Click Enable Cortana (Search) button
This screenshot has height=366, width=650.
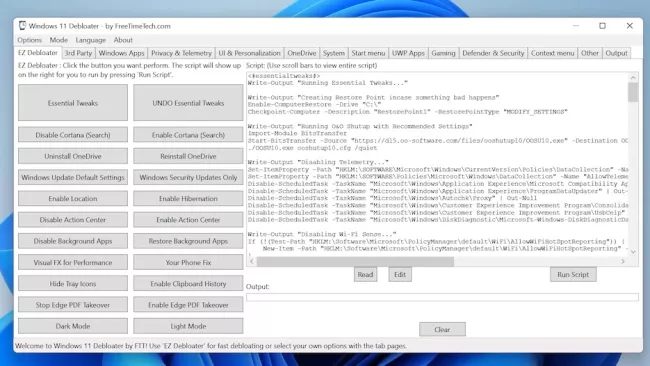188,135
